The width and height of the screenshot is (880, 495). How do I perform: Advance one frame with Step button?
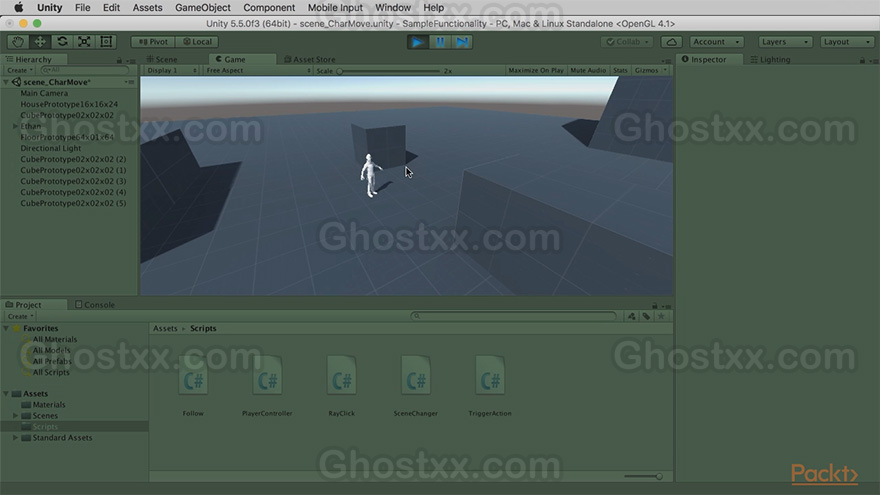462,42
